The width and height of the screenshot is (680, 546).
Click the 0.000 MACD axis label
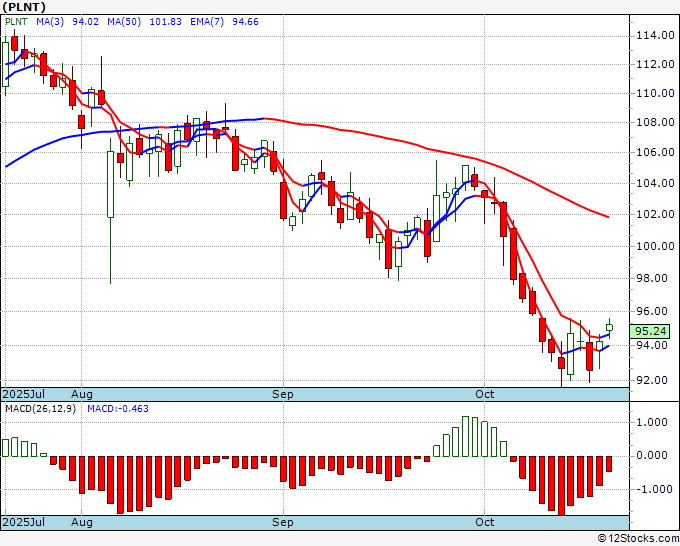coord(652,455)
